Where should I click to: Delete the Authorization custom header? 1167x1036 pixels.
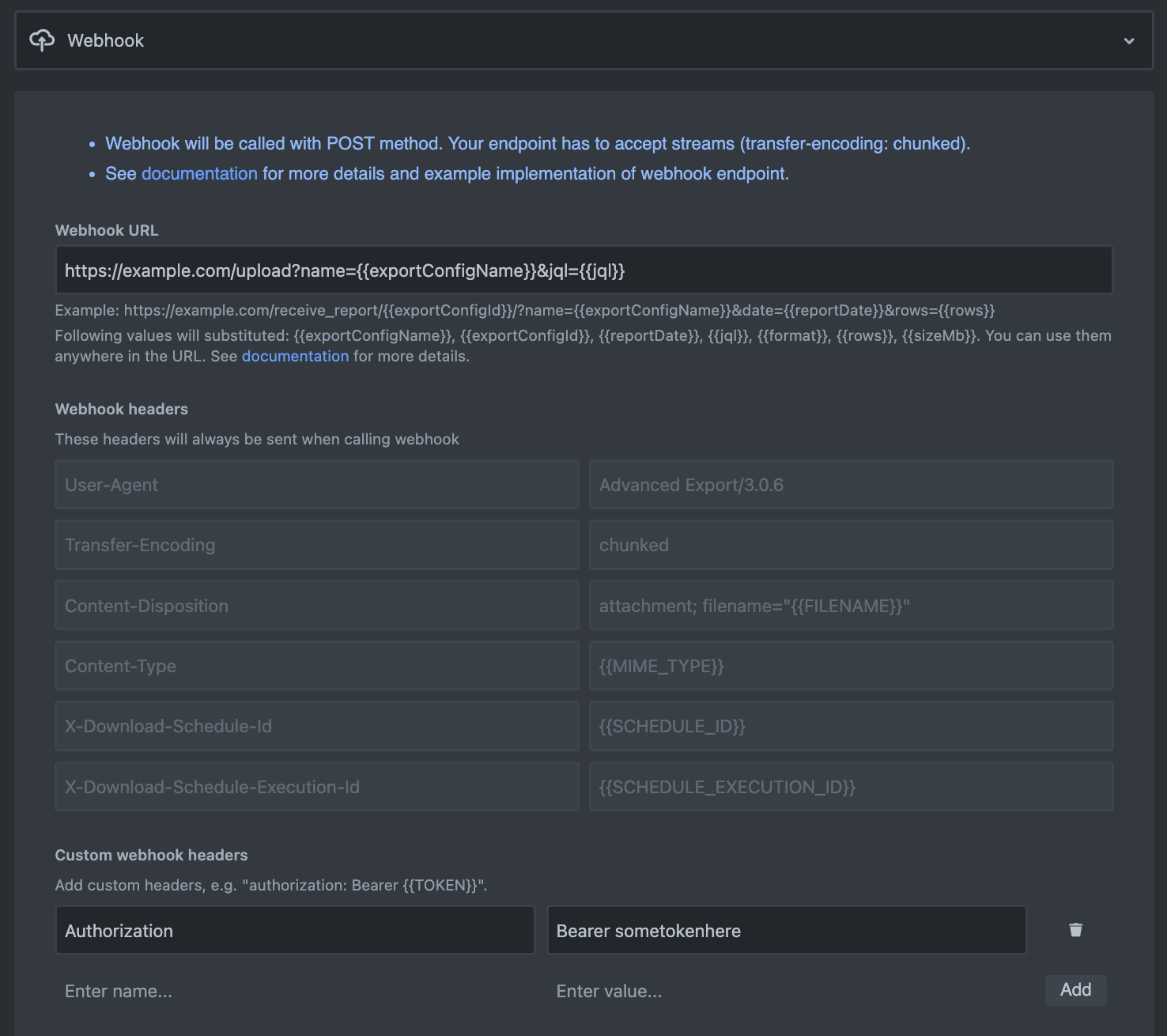point(1075,930)
